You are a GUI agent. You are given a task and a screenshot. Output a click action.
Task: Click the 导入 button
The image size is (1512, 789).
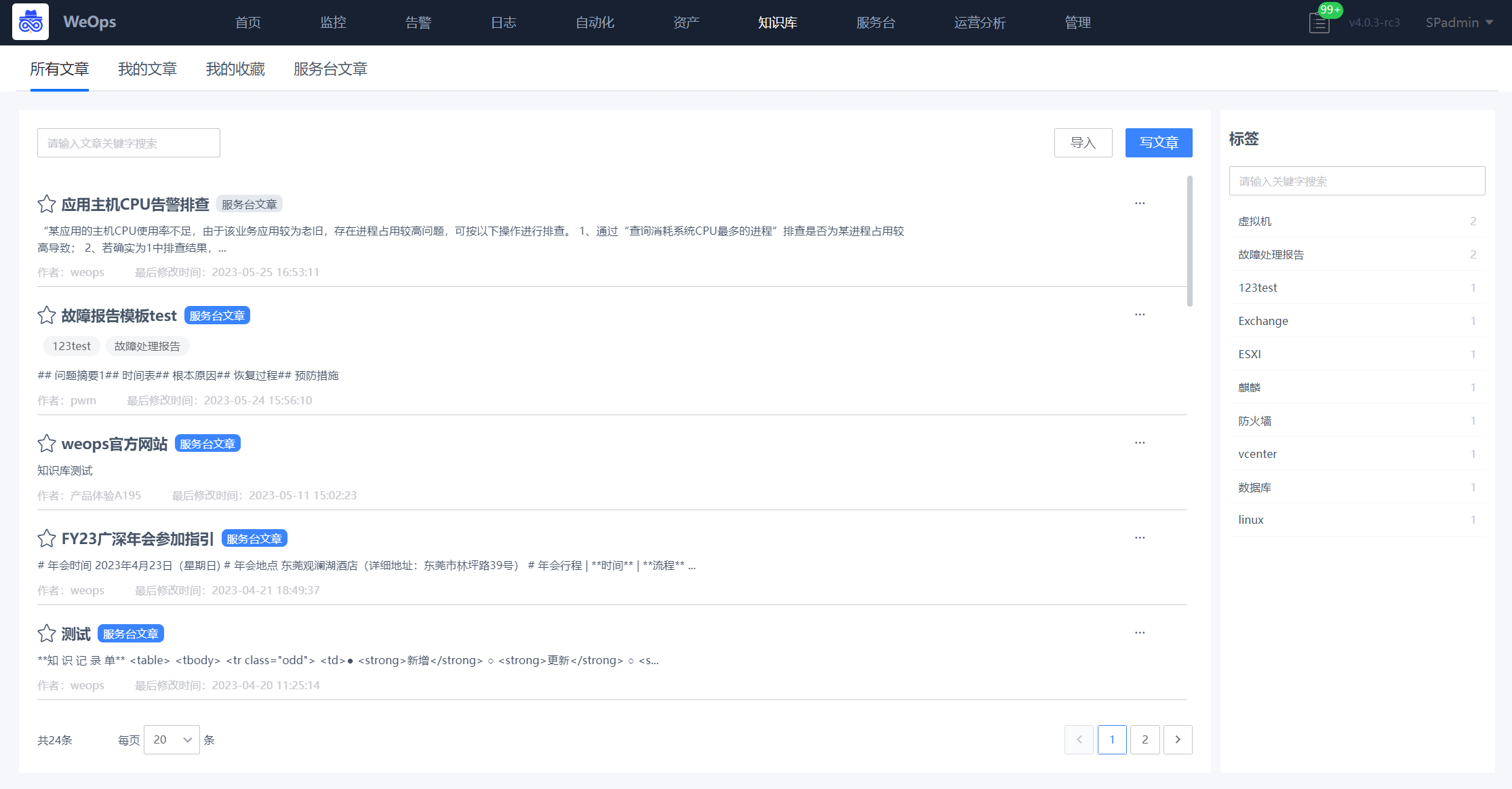[x=1083, y=142]
